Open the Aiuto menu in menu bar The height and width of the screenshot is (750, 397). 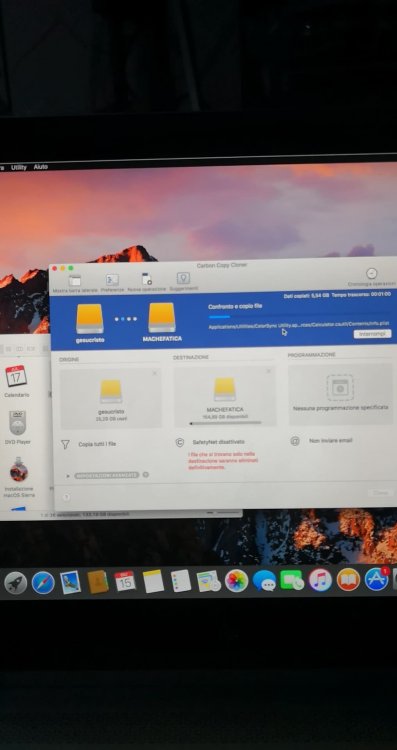41,167
